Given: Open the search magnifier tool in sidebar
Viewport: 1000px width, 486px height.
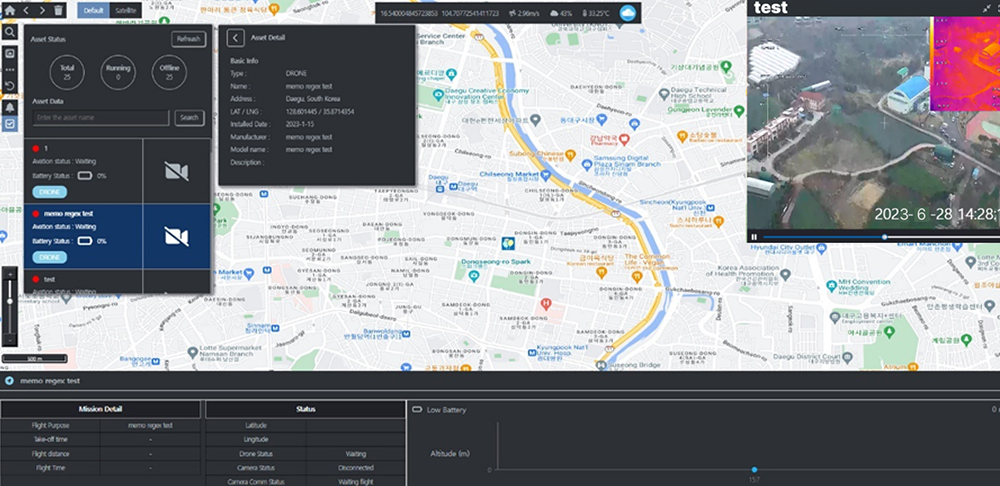Looking at the screenshot, I should 9,32.
